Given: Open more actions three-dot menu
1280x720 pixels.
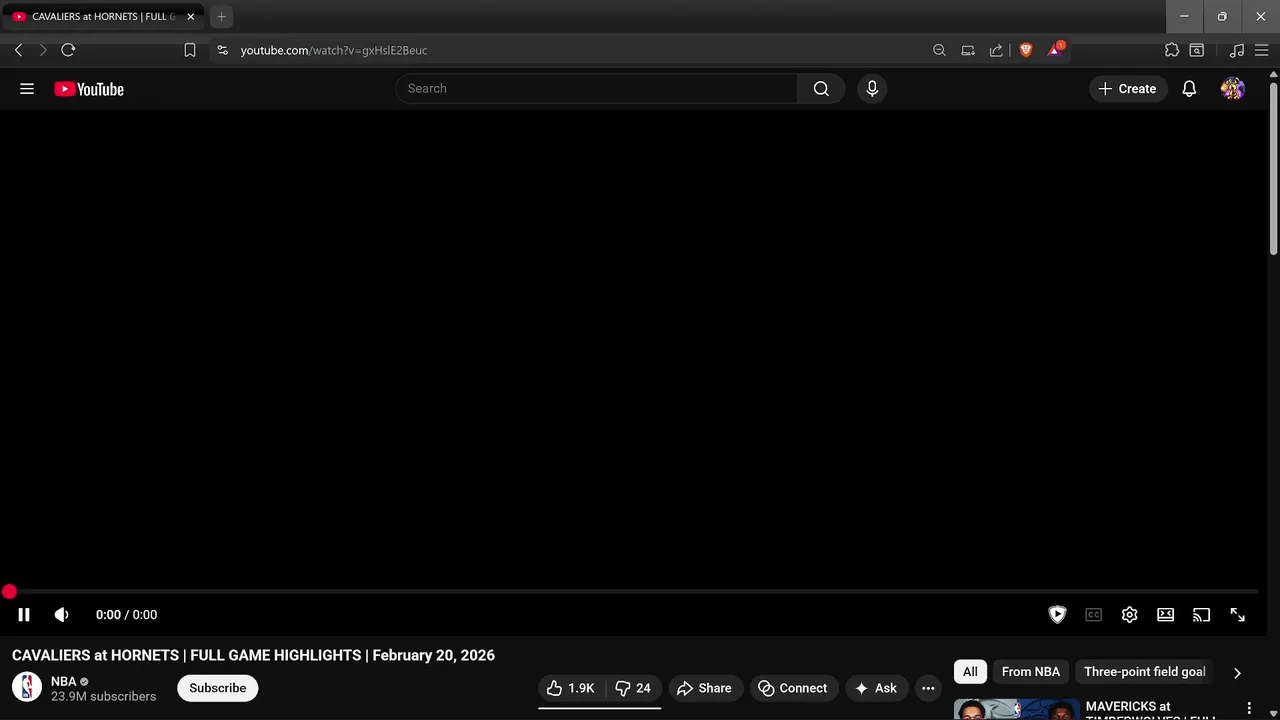Looking at the screenshot, I should 928,688.
